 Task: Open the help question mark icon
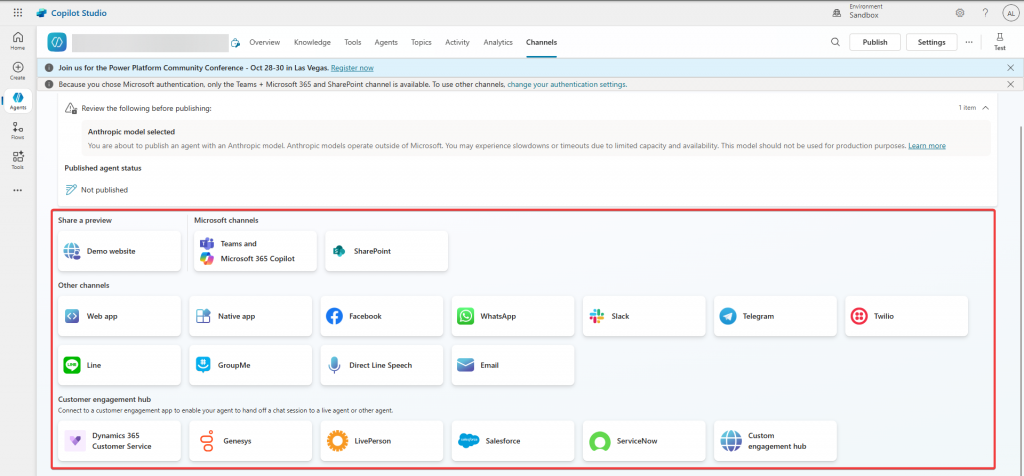pos(985,13)
